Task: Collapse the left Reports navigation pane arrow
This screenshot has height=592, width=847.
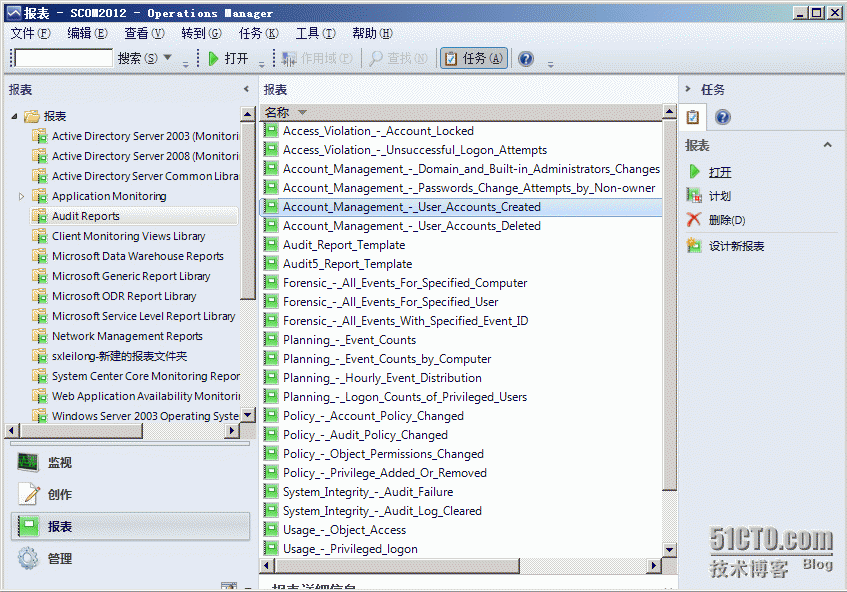Action: (246, 89)
